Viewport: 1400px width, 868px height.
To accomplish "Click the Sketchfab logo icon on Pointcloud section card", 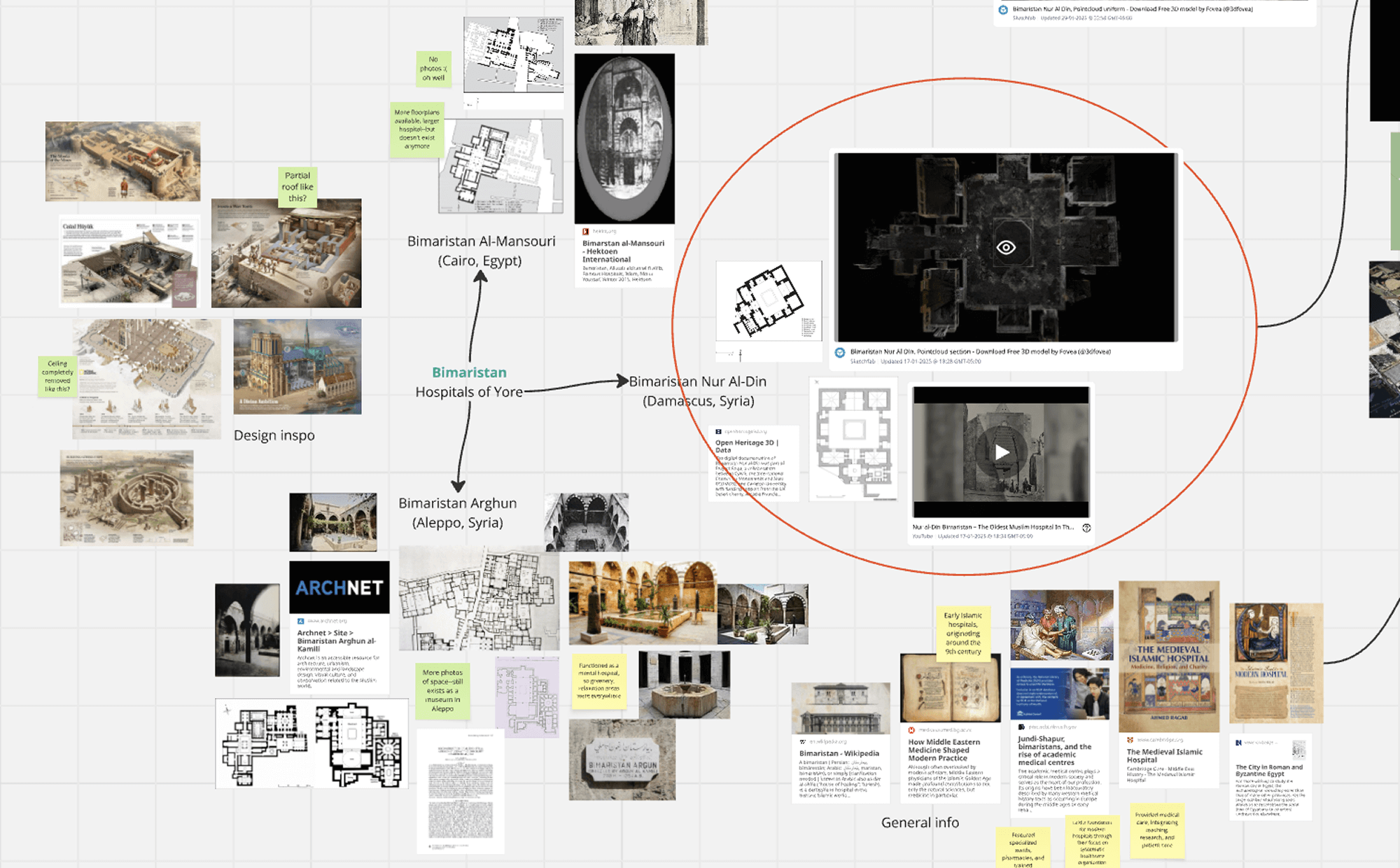I will 840,353.
